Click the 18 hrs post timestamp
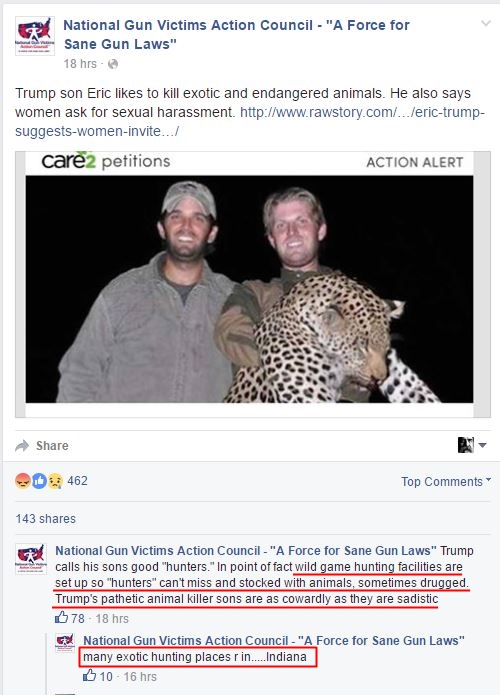Image resolution: width=500 pixels, height=695 pixels. pos(80,64)
